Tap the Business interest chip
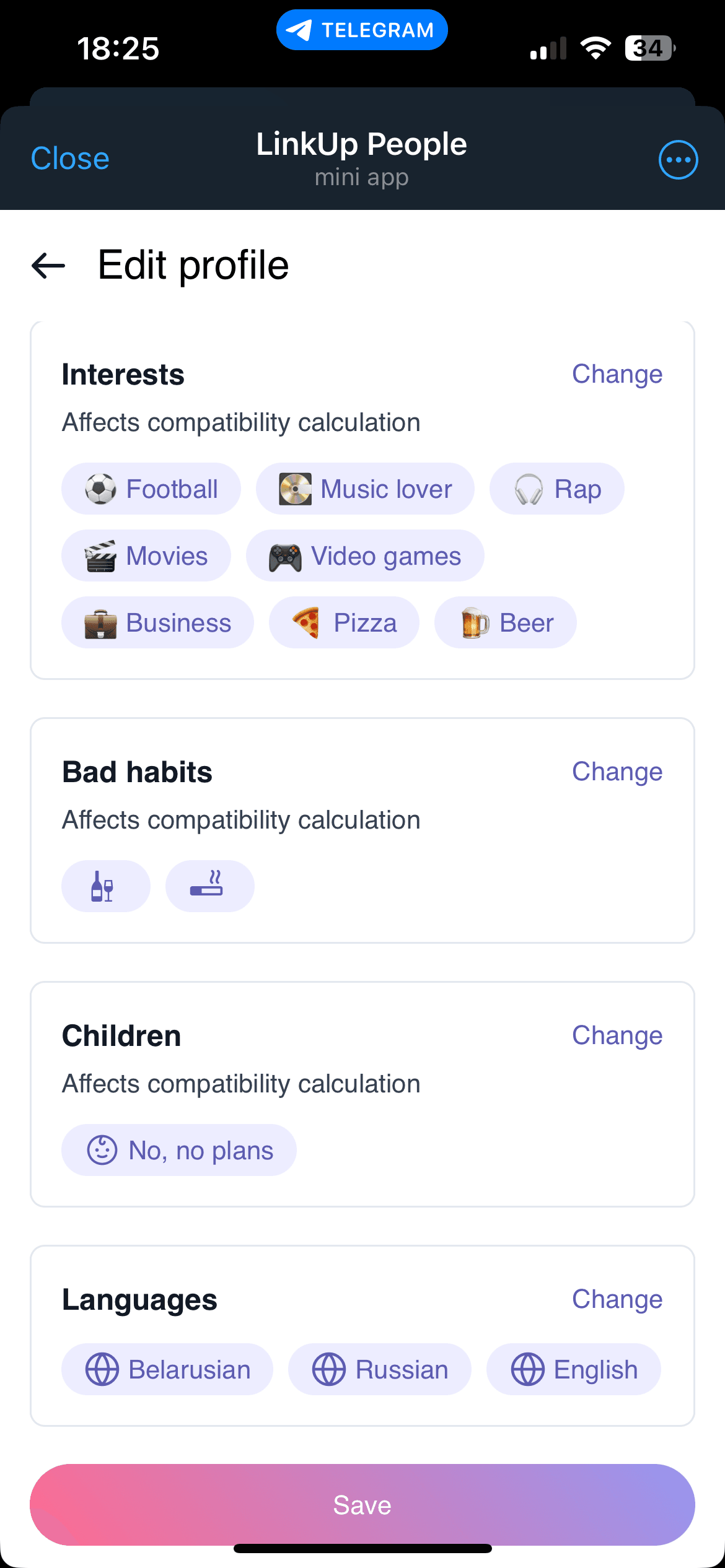The width and height of the screenshot is (725, 1568). (157, 623)
